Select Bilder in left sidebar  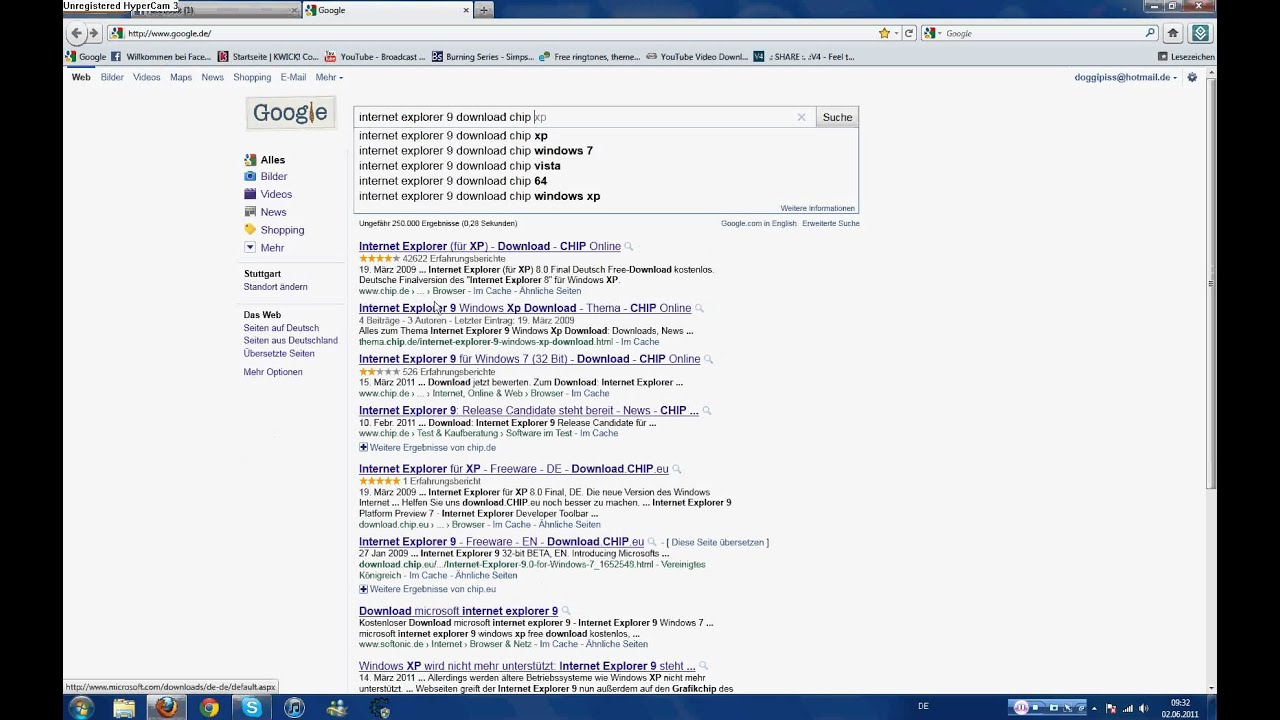(x=266, y=177)
